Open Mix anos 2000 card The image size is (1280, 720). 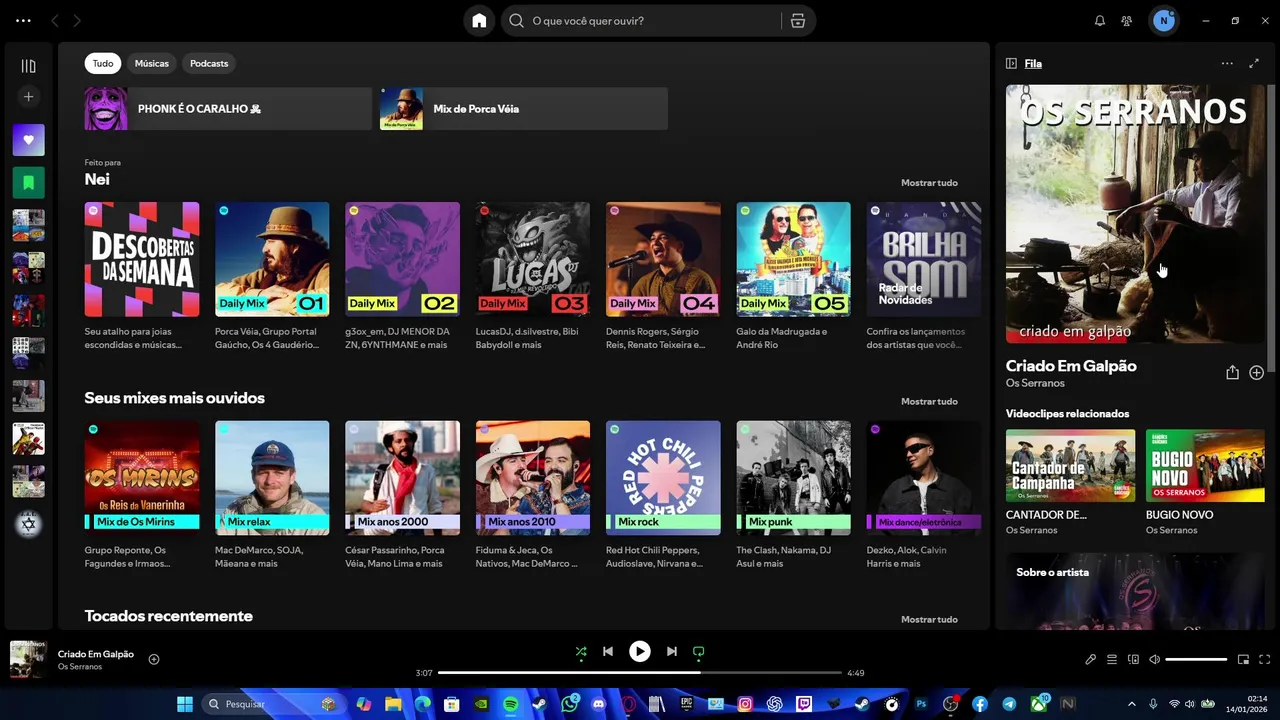(x=402, y=494)
